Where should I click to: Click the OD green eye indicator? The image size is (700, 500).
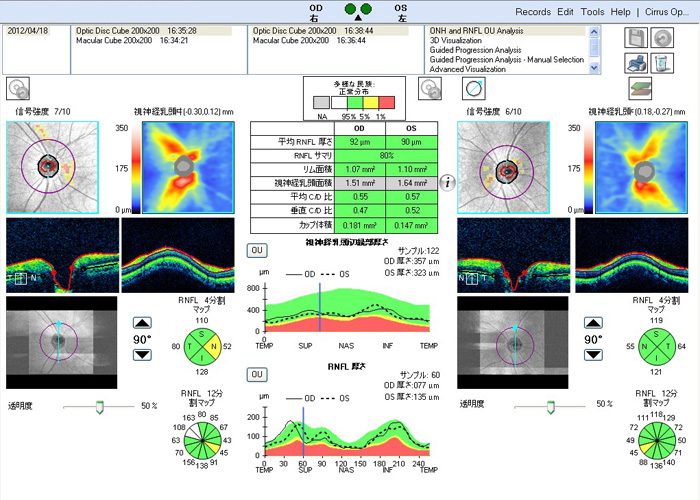(350, 8)
